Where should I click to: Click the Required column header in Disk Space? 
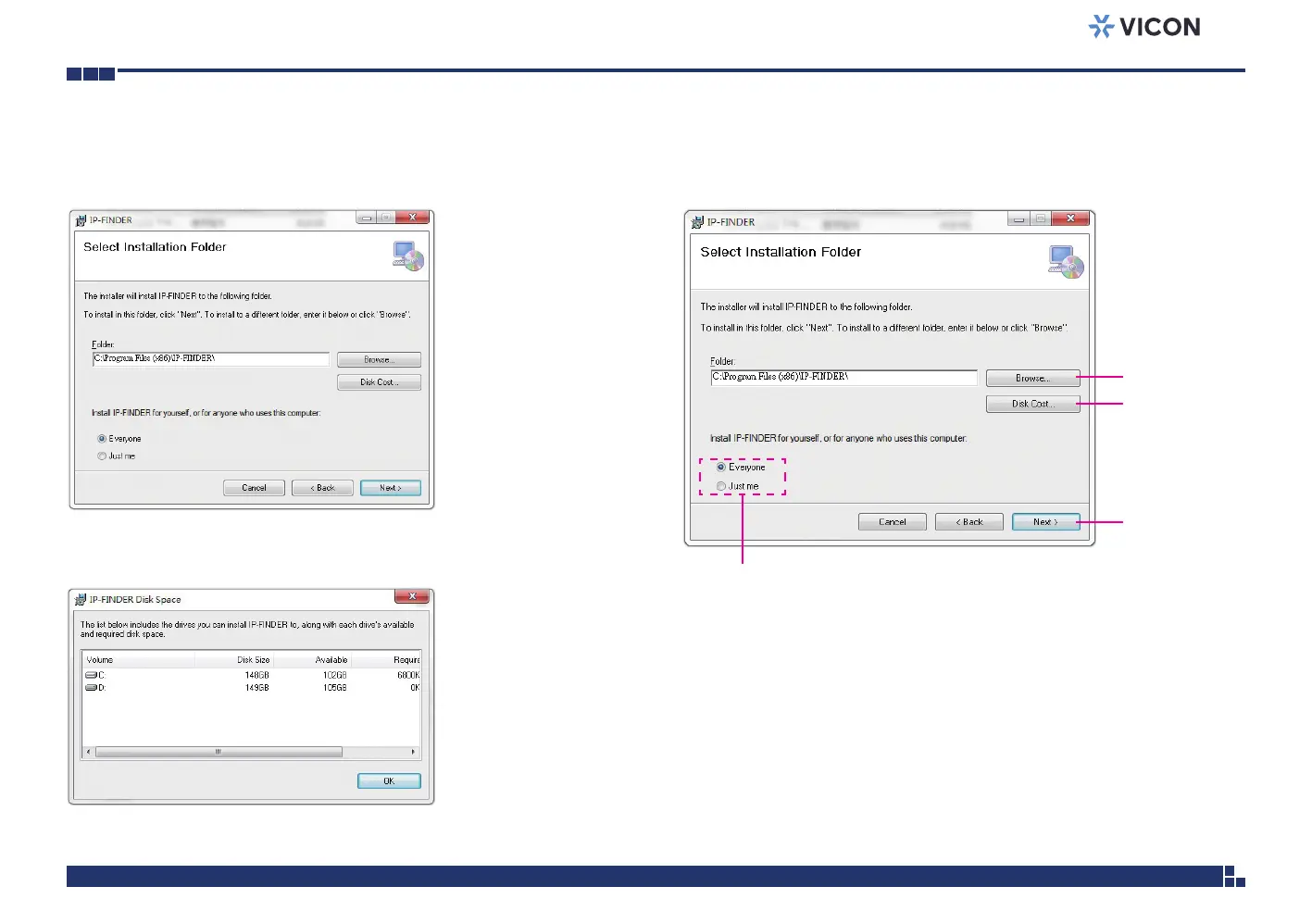point(387,660)
